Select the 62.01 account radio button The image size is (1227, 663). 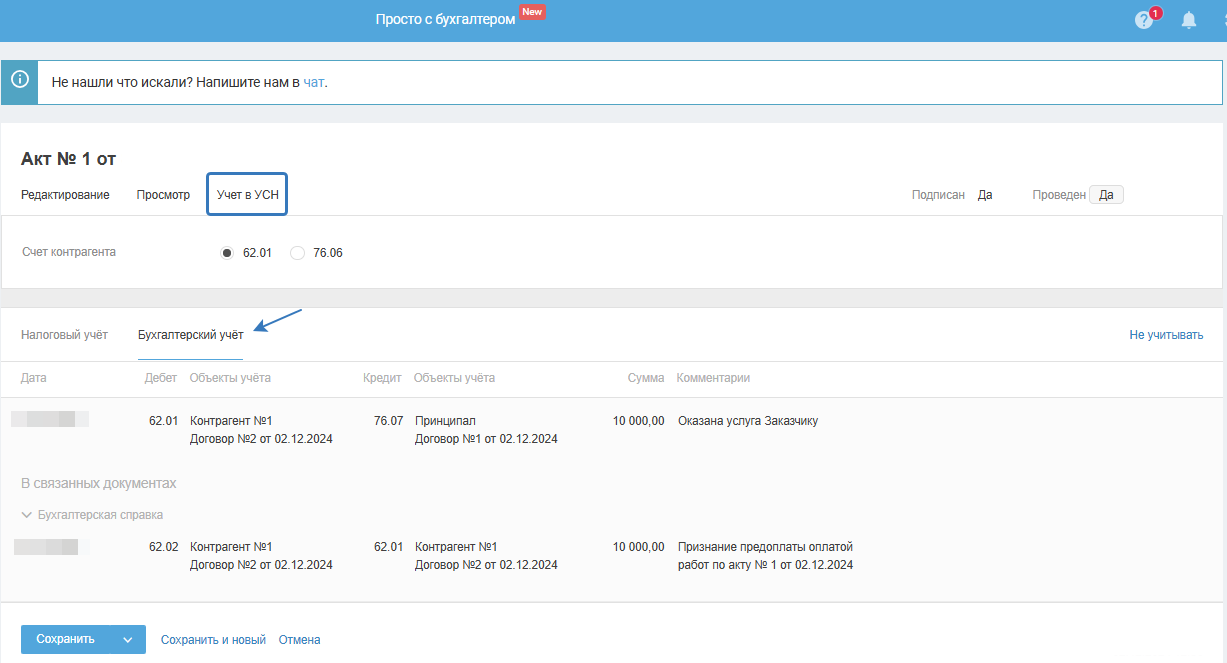pos(227,253)
